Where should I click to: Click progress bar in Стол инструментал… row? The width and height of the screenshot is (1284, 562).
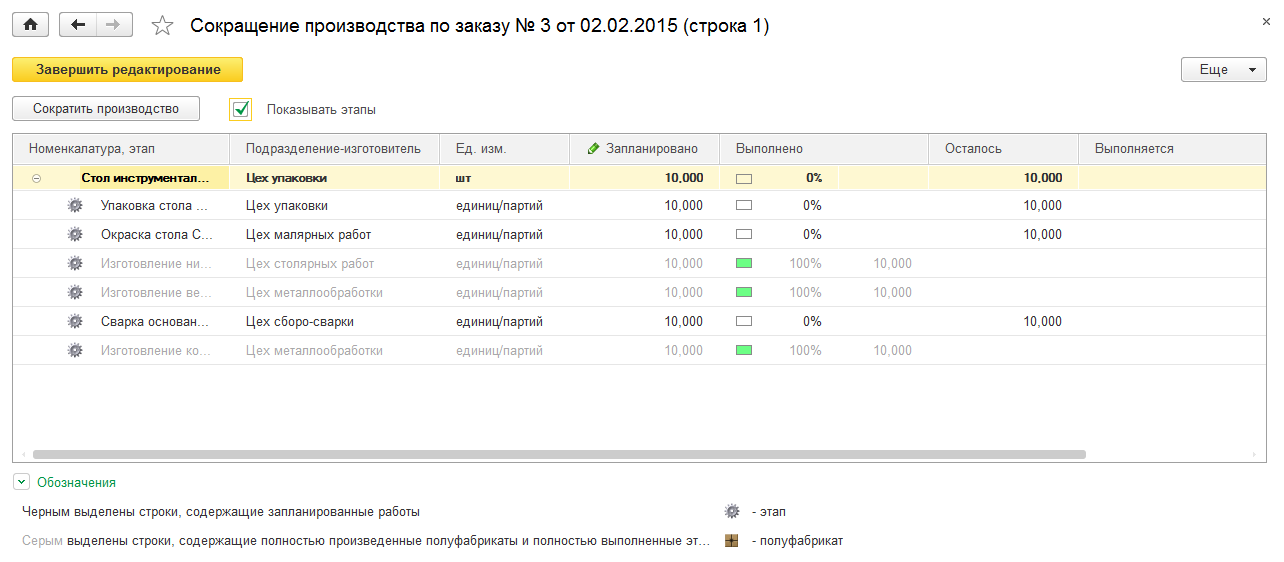[x=743, y=178]
